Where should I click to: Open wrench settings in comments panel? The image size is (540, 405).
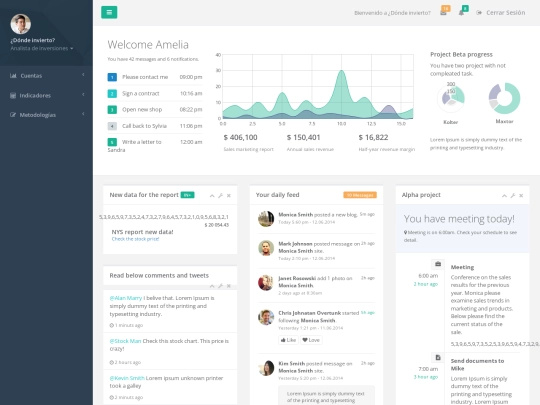tap(220, 286)
